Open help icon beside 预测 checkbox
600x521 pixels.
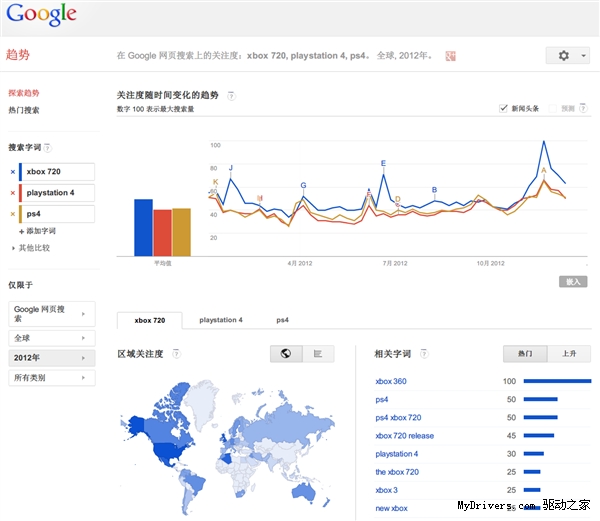click(583, 108)
